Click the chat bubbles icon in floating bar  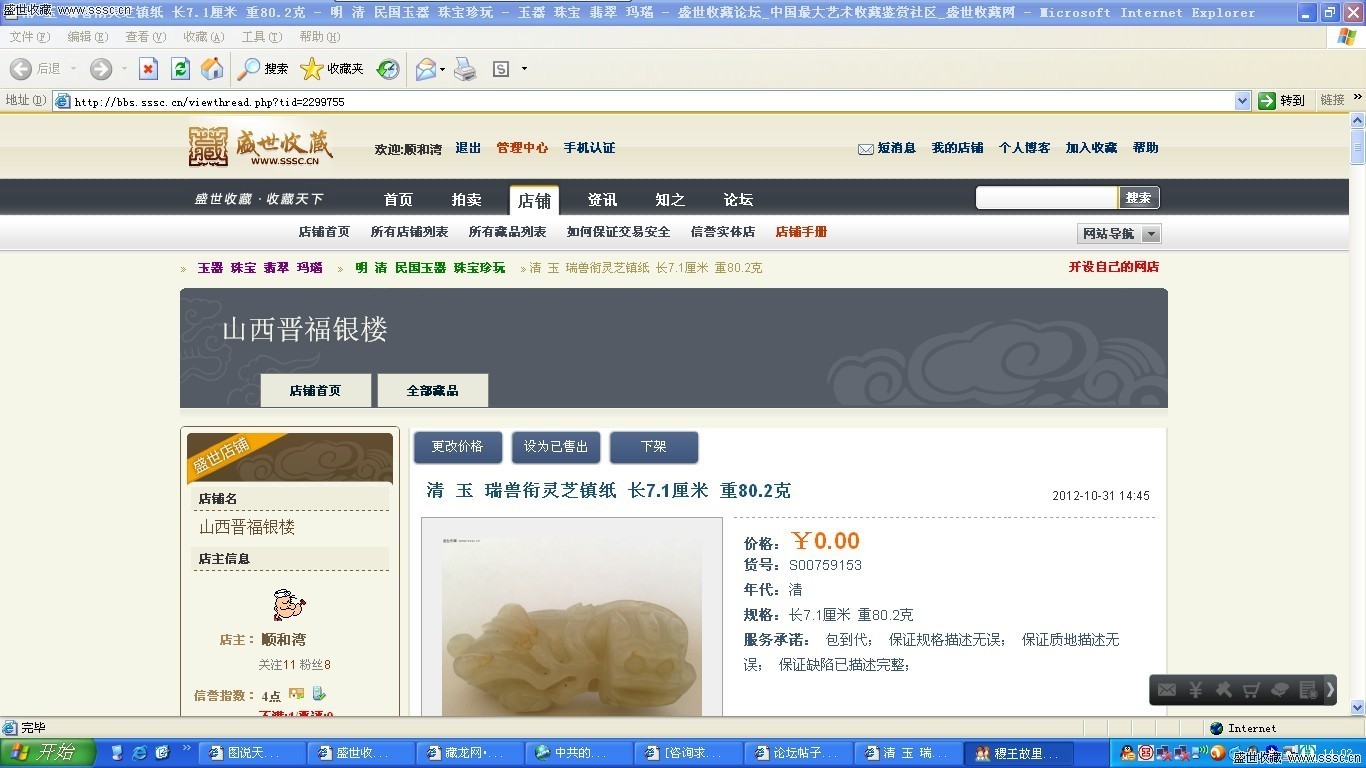point(1279,690)
